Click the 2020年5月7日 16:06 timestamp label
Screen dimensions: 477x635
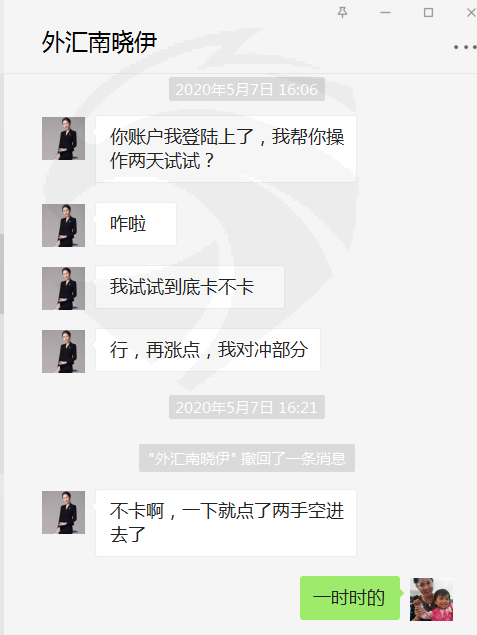pos(247,89)
